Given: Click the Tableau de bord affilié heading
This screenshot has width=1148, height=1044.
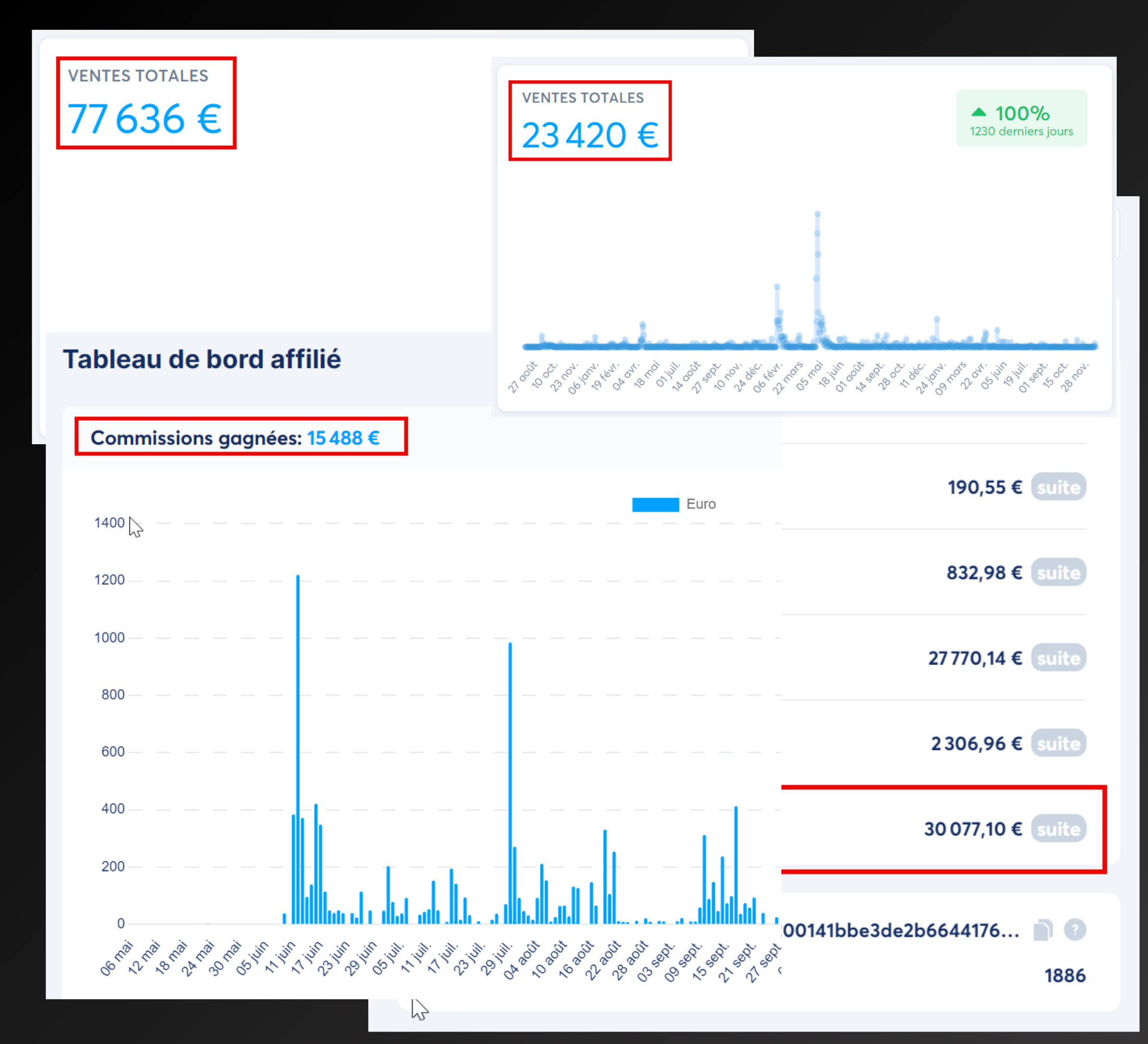Looking at the screenshot, I should pyautogui.click(x=201, y=359).
